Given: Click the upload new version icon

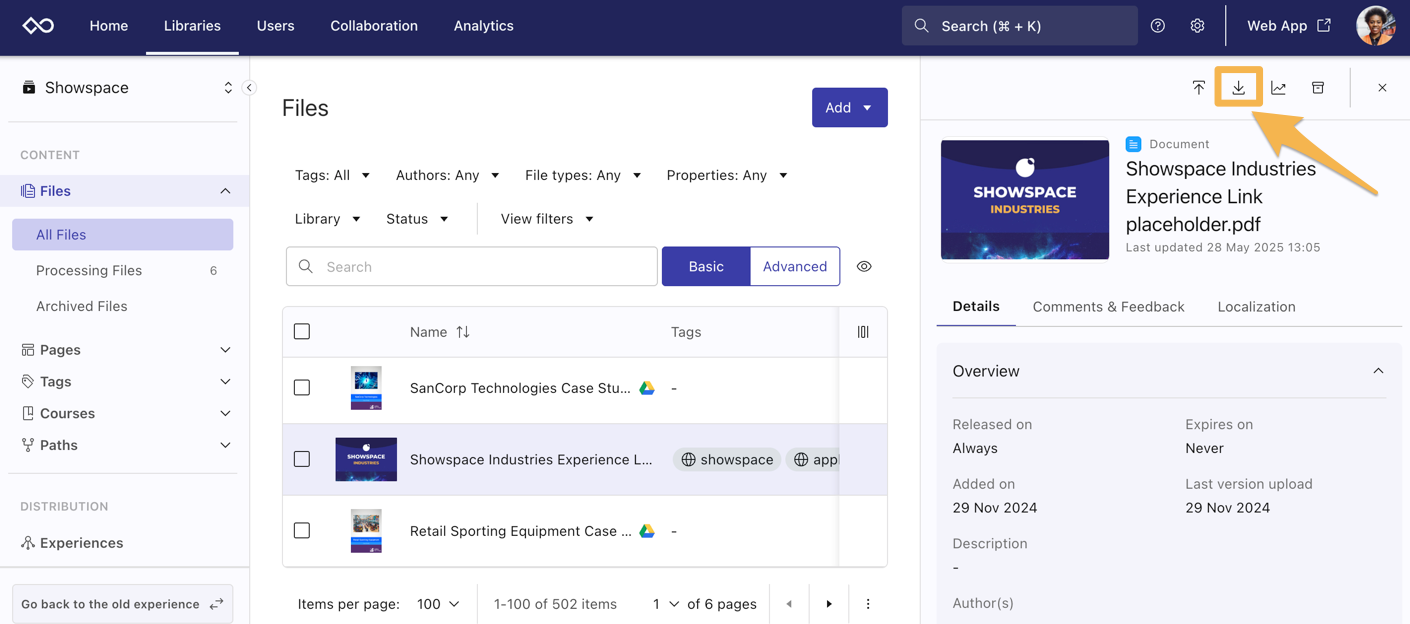Looking at the screenshot, I should 1199,88.
